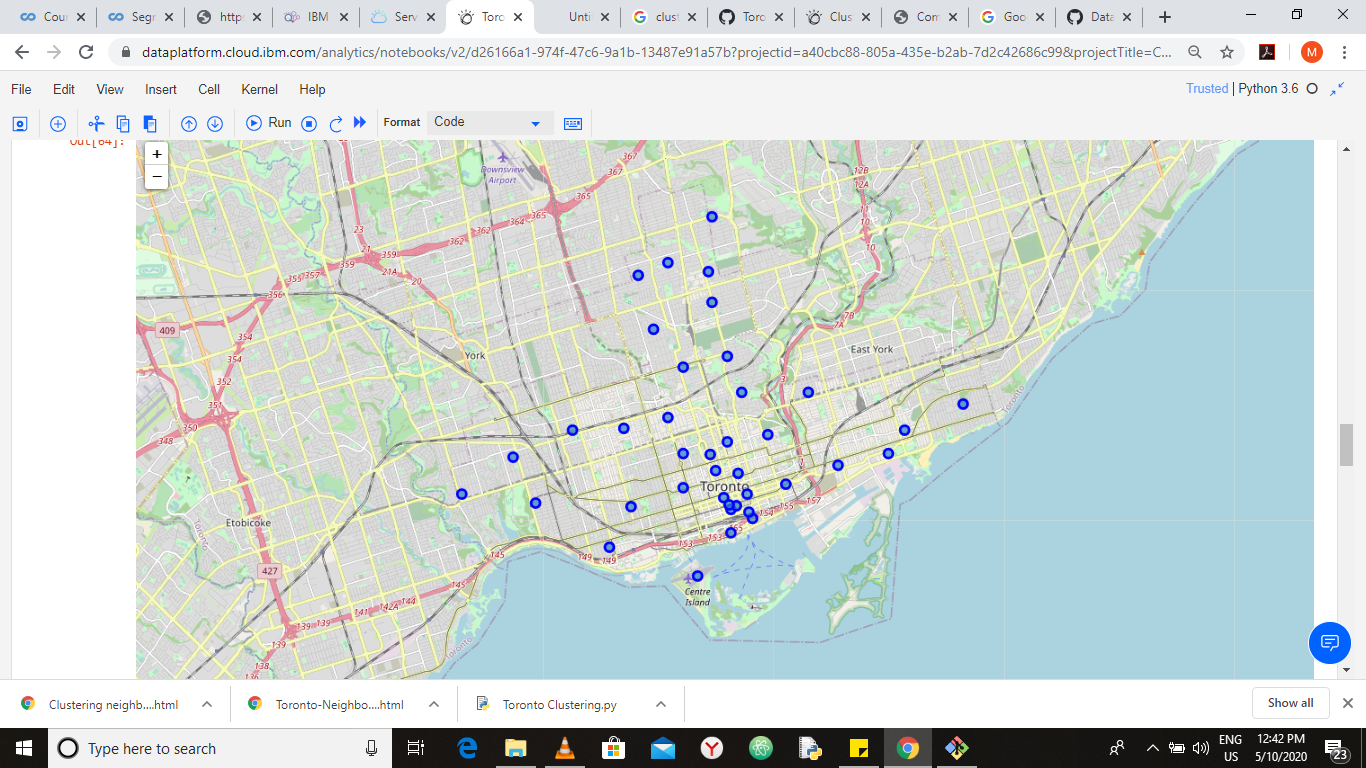Open options for the Toronto Clustering.py download
The height and width of the screenshot is (768, 1366).
click(660, 704)
